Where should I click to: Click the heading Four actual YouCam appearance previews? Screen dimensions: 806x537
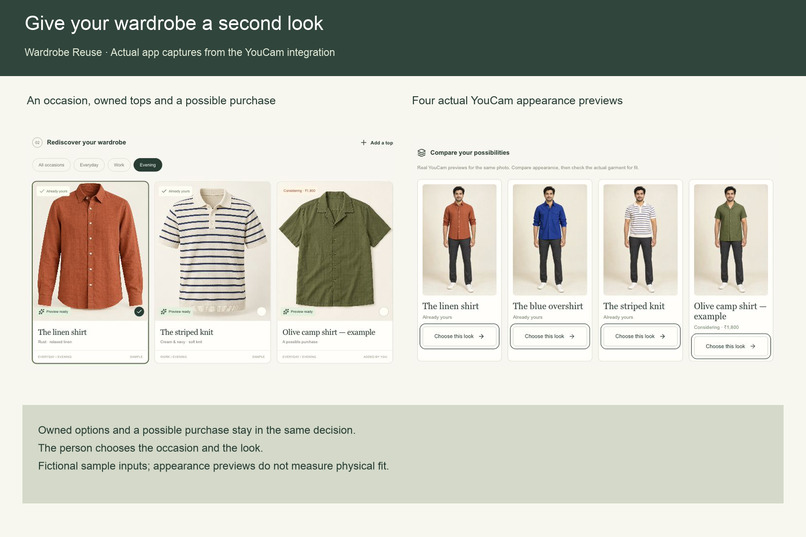click(x=517, y=101)
